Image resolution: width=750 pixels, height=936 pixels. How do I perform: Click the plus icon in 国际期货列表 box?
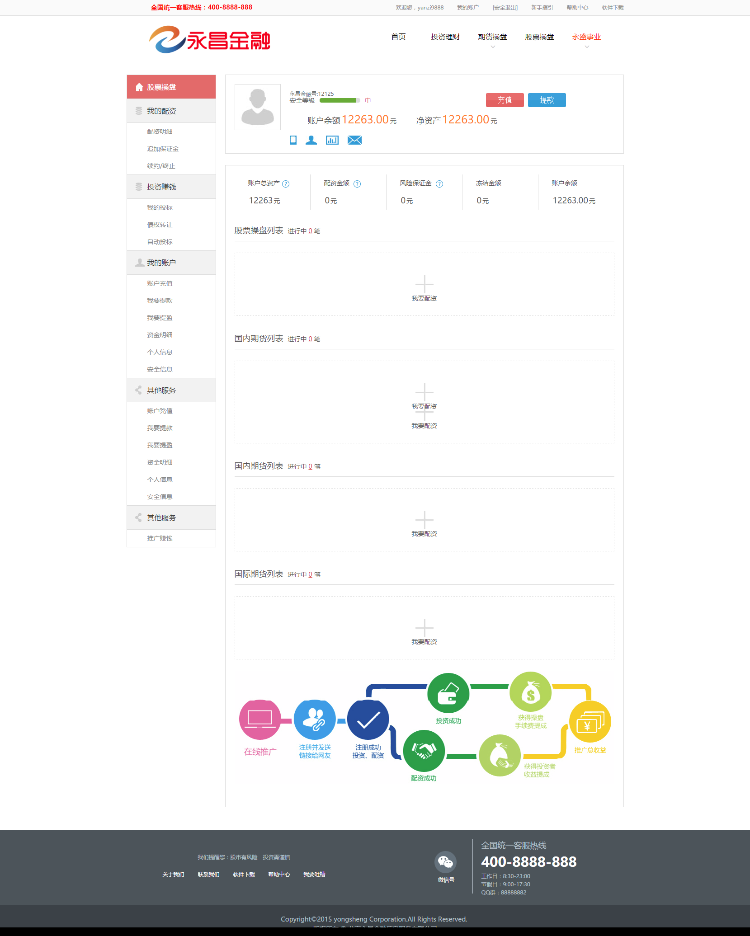click(424, 627)
